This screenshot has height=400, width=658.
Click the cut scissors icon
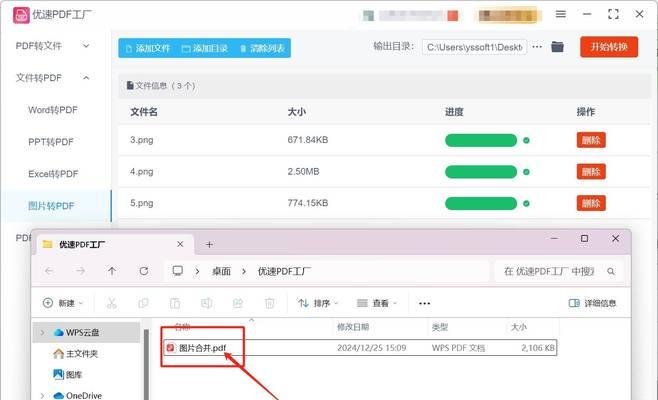coord(112,303)
